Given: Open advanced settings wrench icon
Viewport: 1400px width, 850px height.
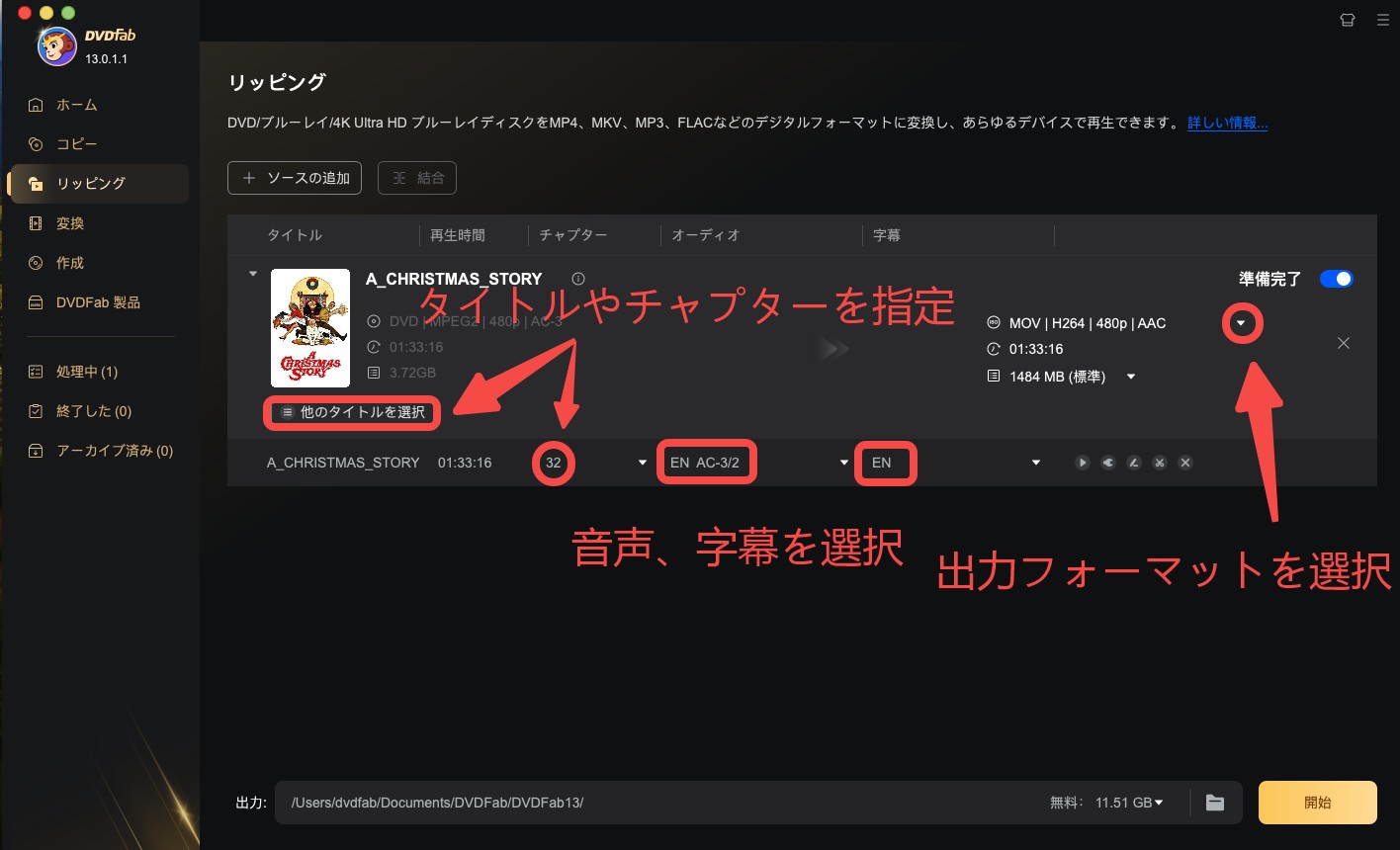Looking at the screenshot, I should tap(1108, 463).
